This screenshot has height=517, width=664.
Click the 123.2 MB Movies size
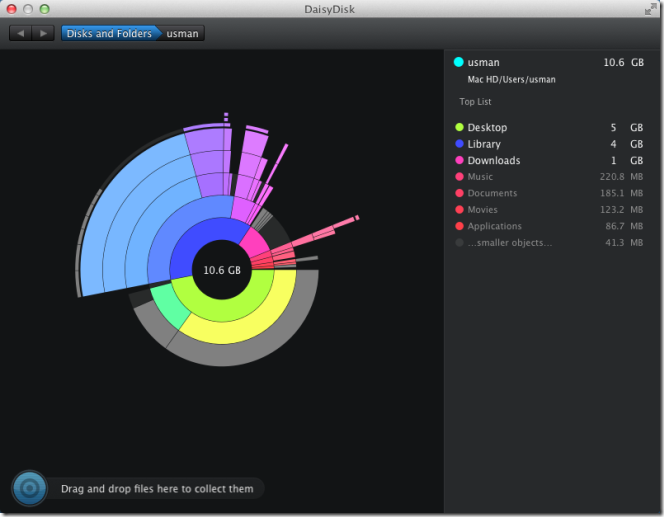[x=621, y=210]
